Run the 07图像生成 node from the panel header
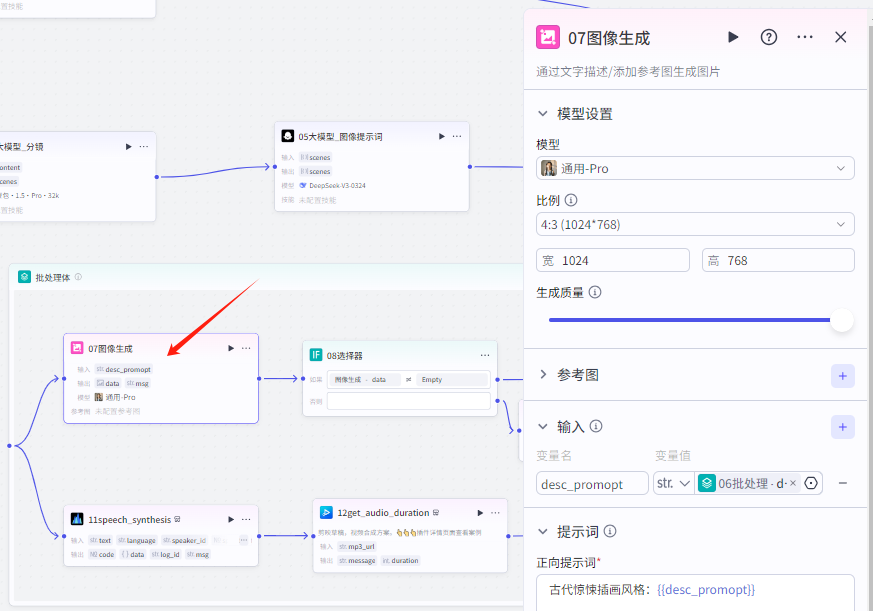The width and height of the screenshot is (873, 611). pyautogui.click(x=733, y=36)
